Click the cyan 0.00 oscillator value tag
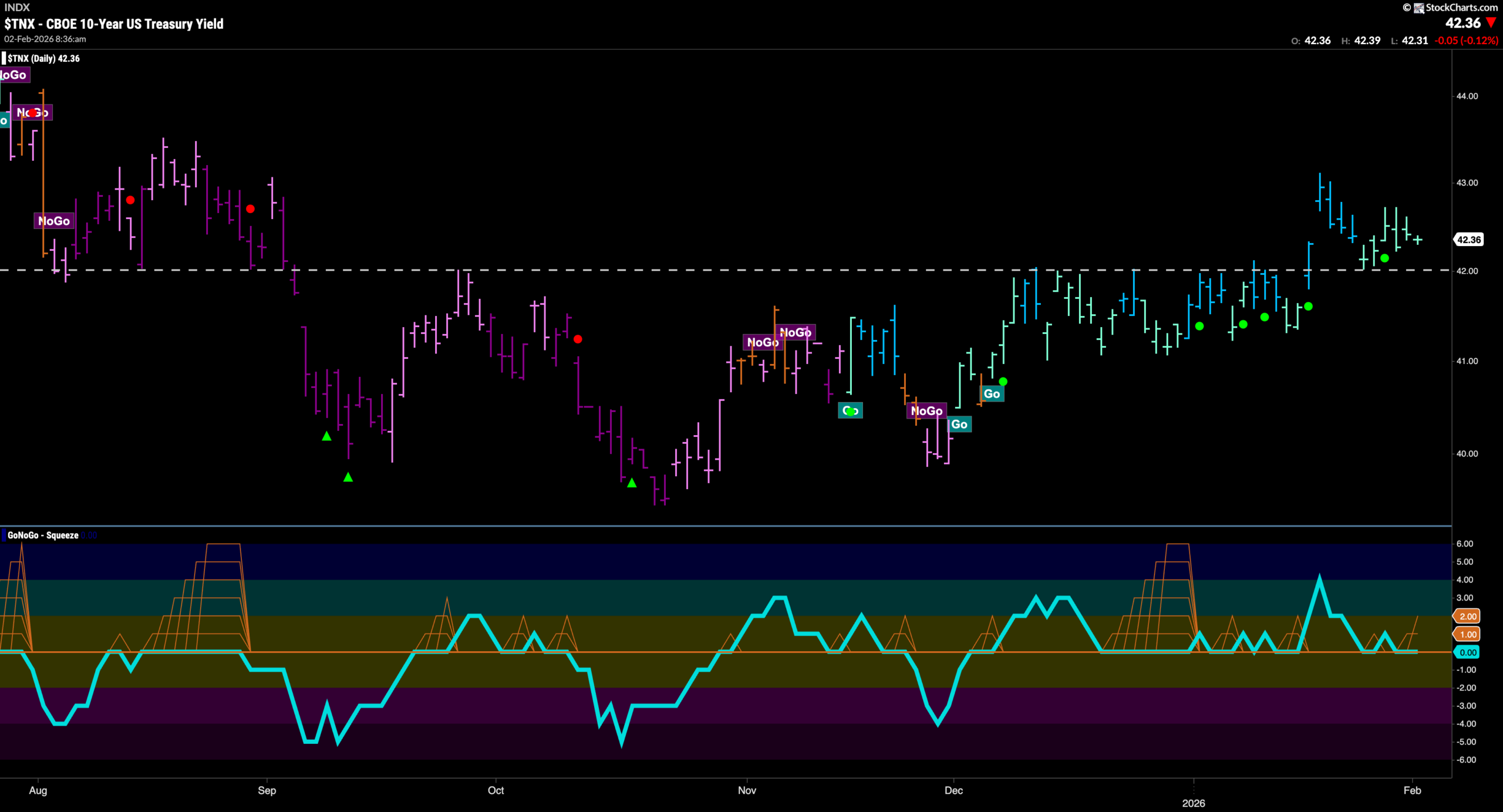The width and height of the screenshot is (1503, 812). click(x=1467, y=652)
